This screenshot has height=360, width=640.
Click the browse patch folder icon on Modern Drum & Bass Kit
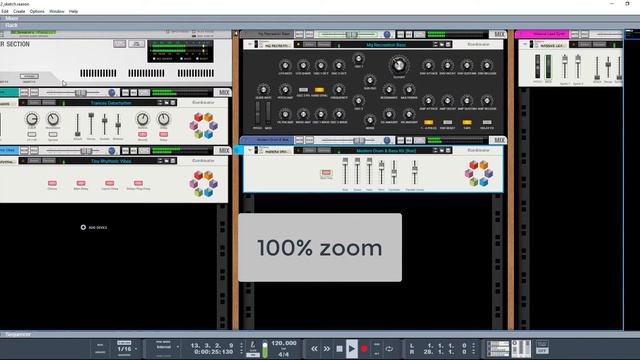(x=442, y=150)
